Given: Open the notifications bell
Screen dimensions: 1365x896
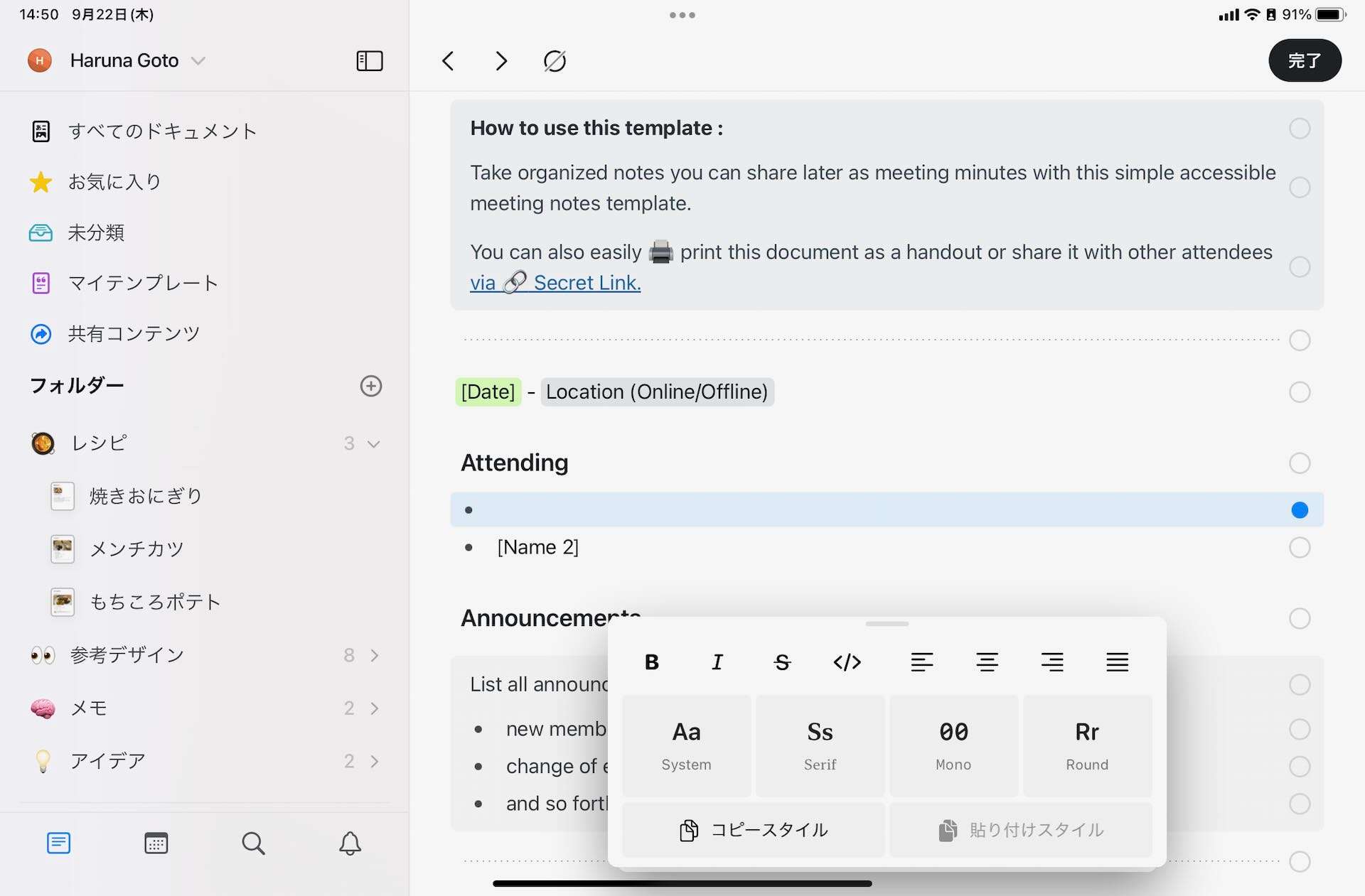Looking at the screenshot, I should pyautogui.click(x=350, y=843).
